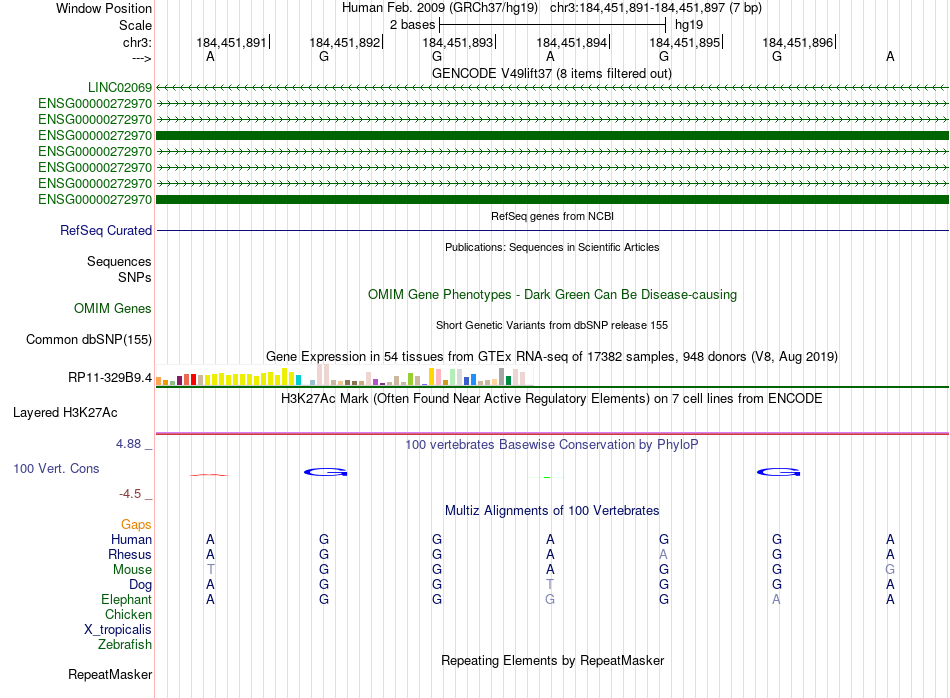
Task: Click the chr3:184,451,891-184,451,897 (7 bp) coordinates
Action: click(x=656, y=8)
